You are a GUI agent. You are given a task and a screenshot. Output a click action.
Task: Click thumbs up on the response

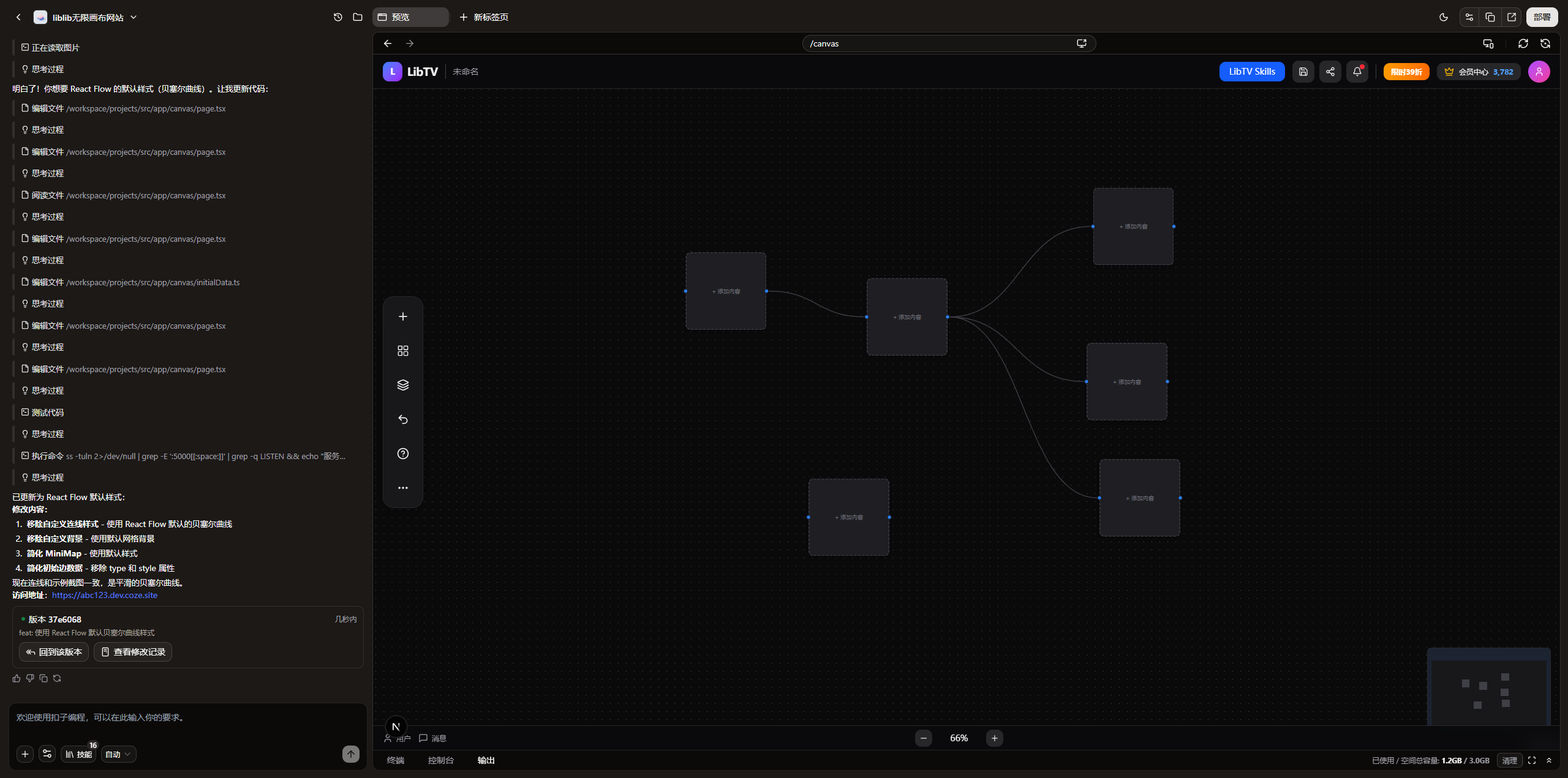click(x=17, y=678)
